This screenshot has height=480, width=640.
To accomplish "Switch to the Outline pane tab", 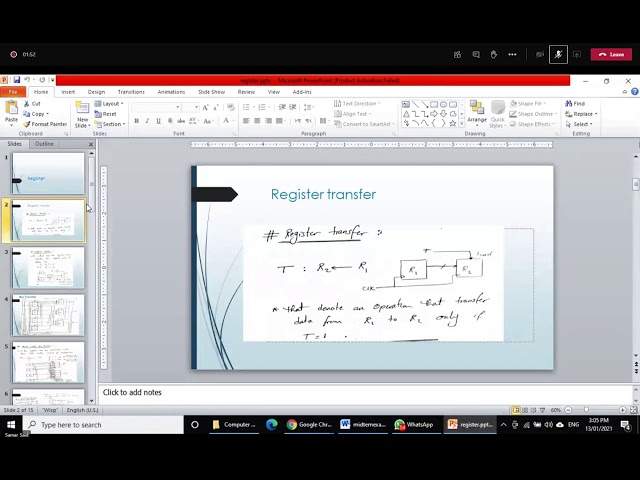I will click(x=44, y=144).
